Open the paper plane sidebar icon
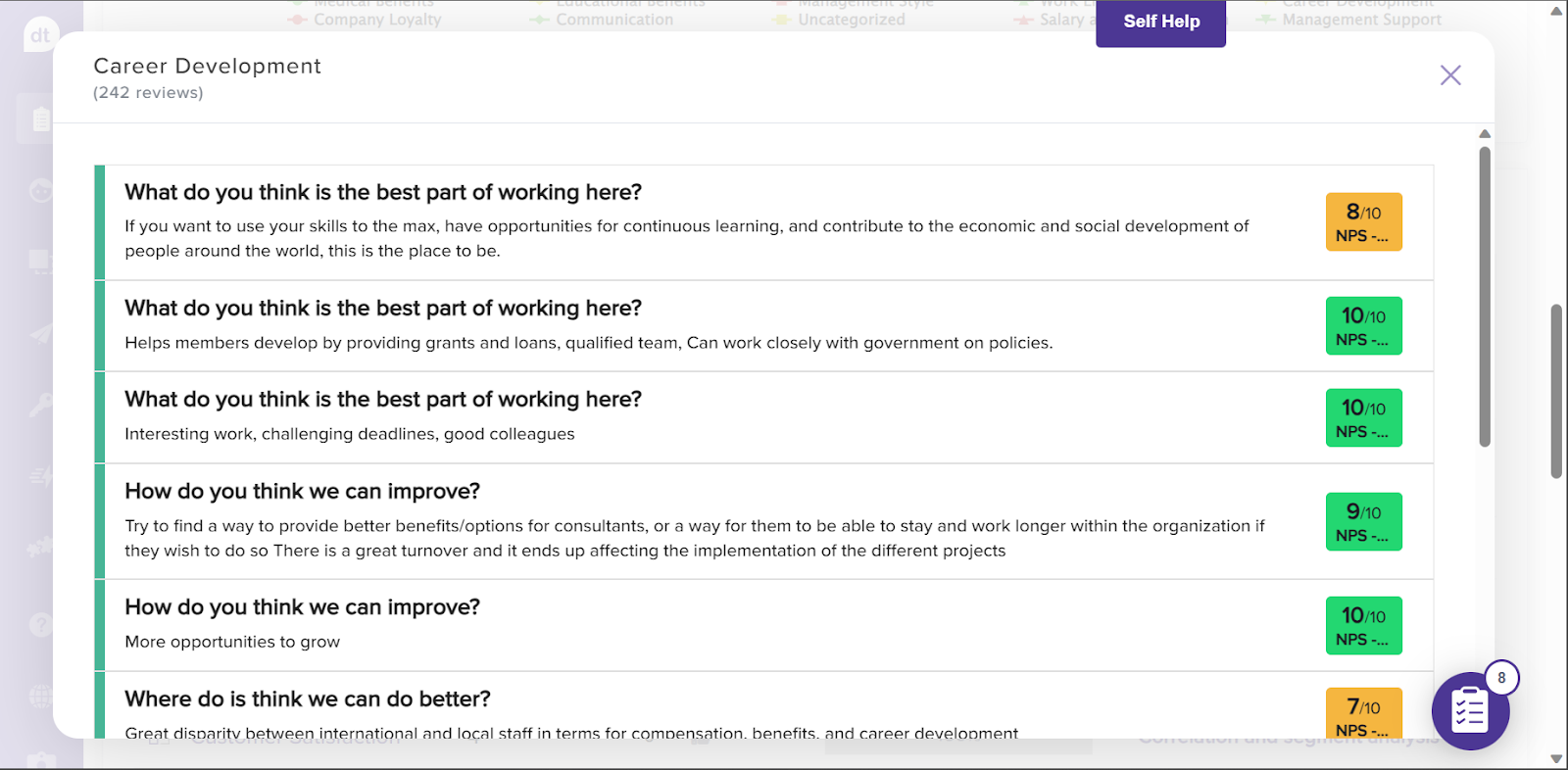 [40, 334]
